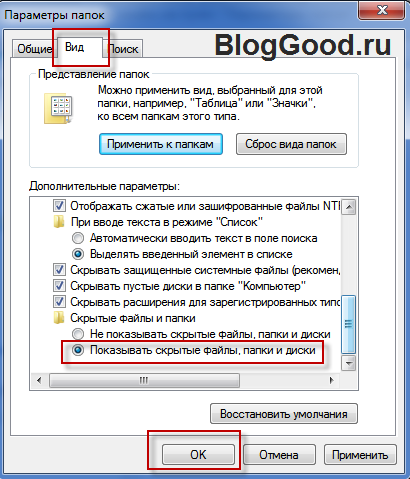The width and height of the screenshot is (410, 479).
Task: Toggle Скрывать защищенные системные файлы checkbox
Action: [x=59, y=270]
